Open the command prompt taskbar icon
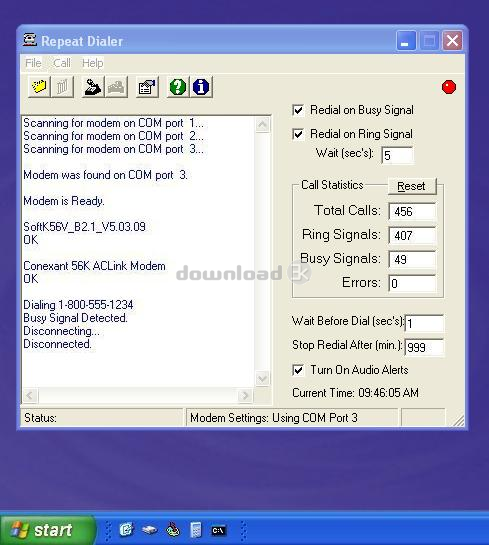The image size is (489, 545). (x=218, y=530)
